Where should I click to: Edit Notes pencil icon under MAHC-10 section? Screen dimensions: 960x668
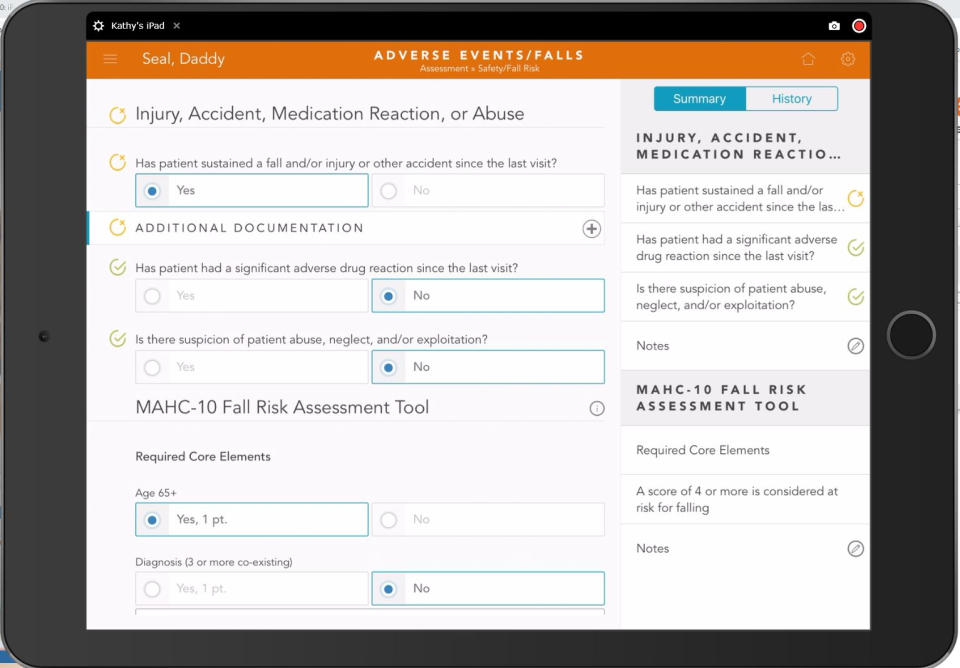click(x=856, y=548)
